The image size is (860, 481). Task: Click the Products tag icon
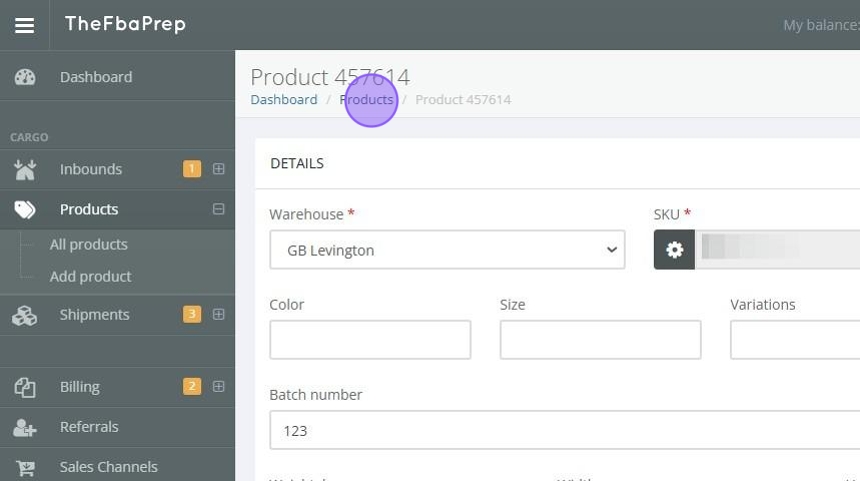[x=25, y=210]
